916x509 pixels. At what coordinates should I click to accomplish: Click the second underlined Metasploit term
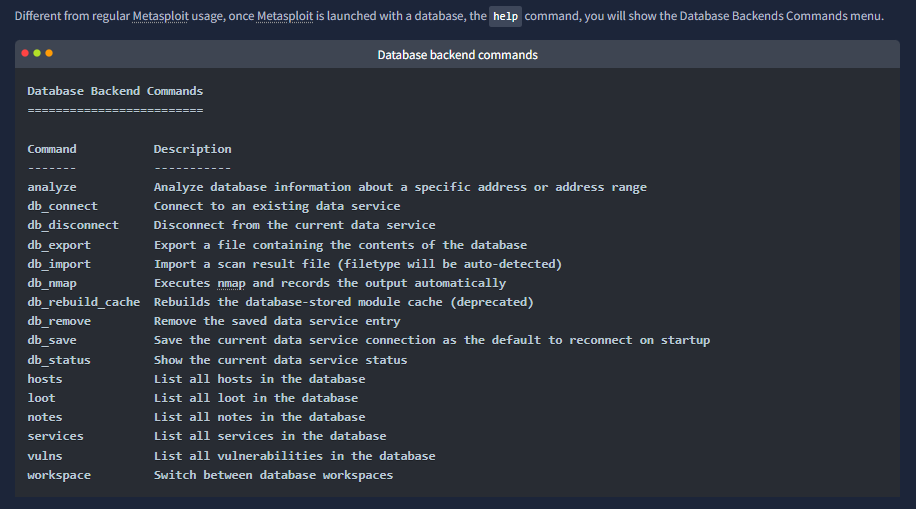285,16
